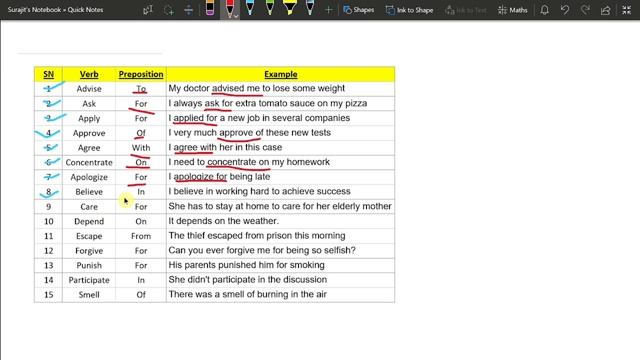Click the verb cell 'Escape'
The width and height of the screenshot is (640, 360).
pos(89,236)
